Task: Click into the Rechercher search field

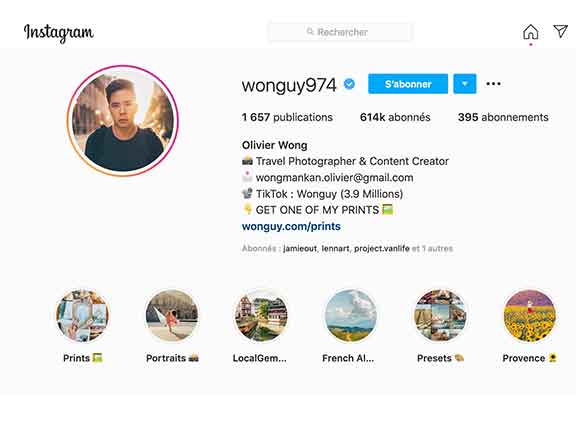Action: coord(340,32)
